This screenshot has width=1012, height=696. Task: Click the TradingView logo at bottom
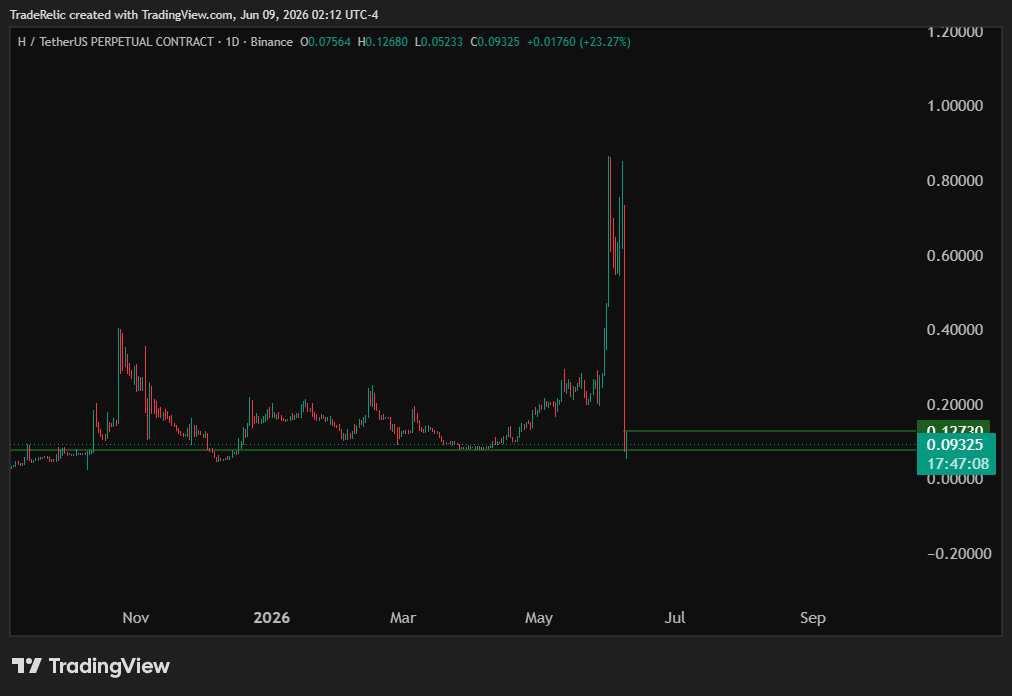pos(91,666)
